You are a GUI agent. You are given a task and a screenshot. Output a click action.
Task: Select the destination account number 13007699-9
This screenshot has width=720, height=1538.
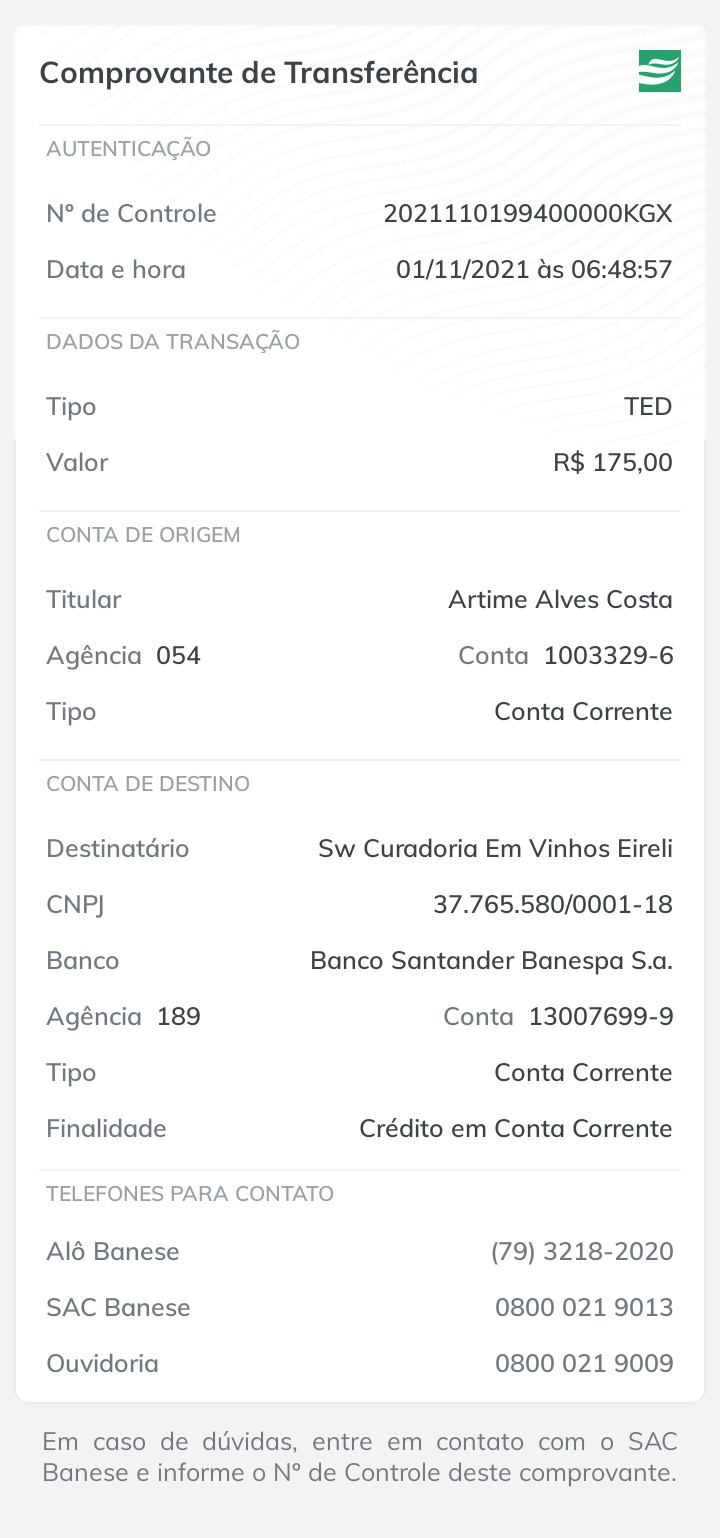(600, 1017)
